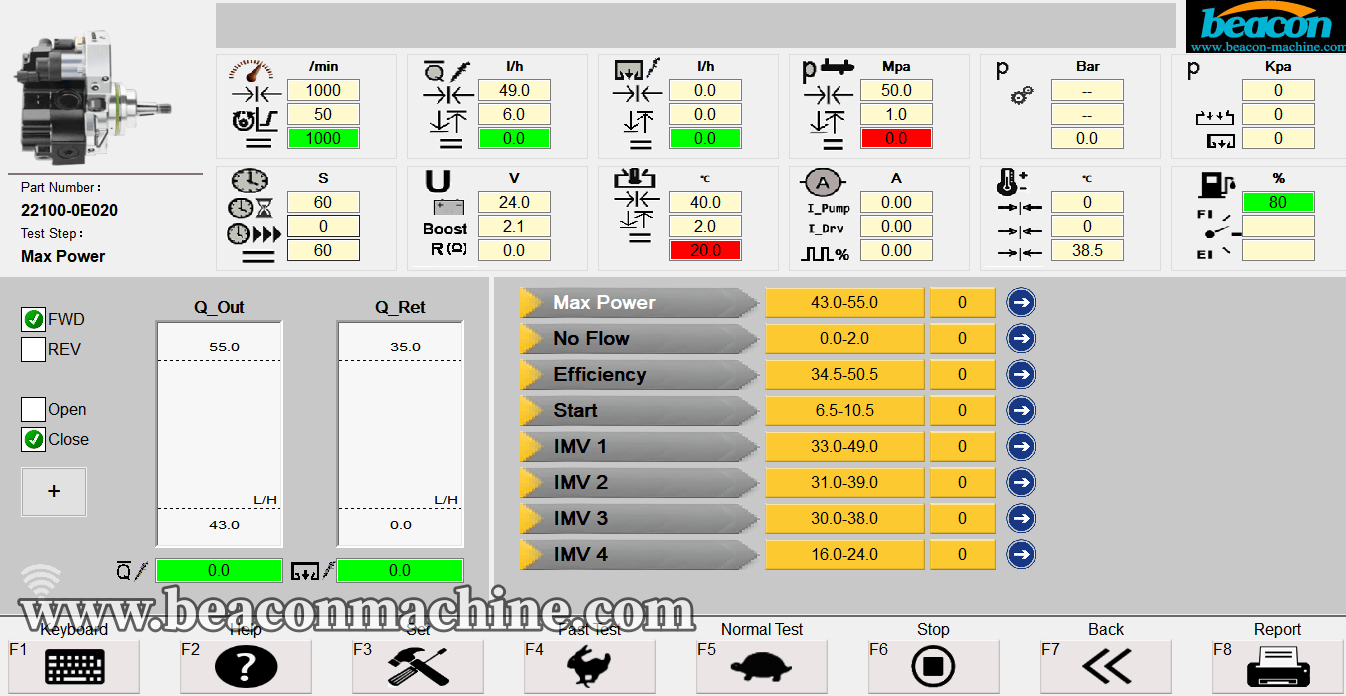
Task: Tick the Open checkbox
Action: 34,410
